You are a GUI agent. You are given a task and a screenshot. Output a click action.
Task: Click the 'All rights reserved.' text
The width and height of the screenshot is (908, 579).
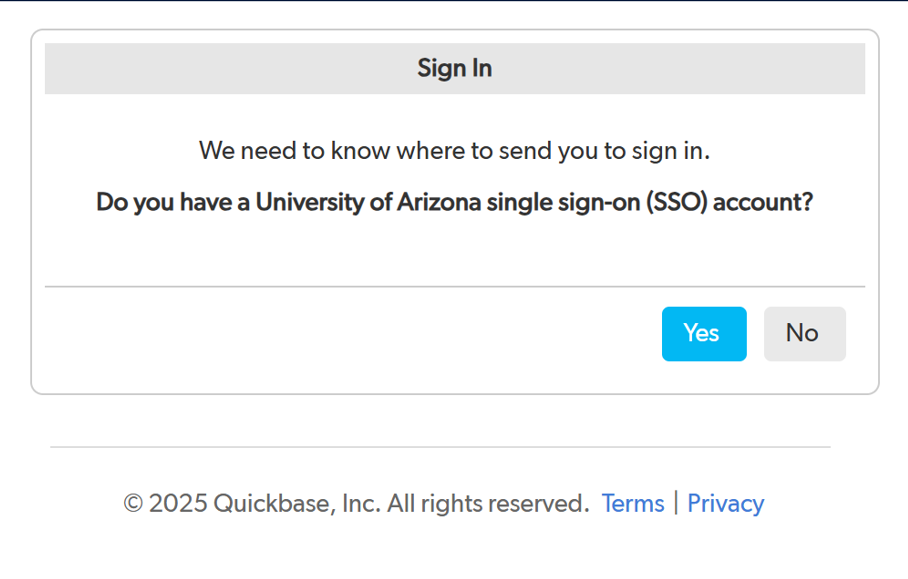point(488,504)
